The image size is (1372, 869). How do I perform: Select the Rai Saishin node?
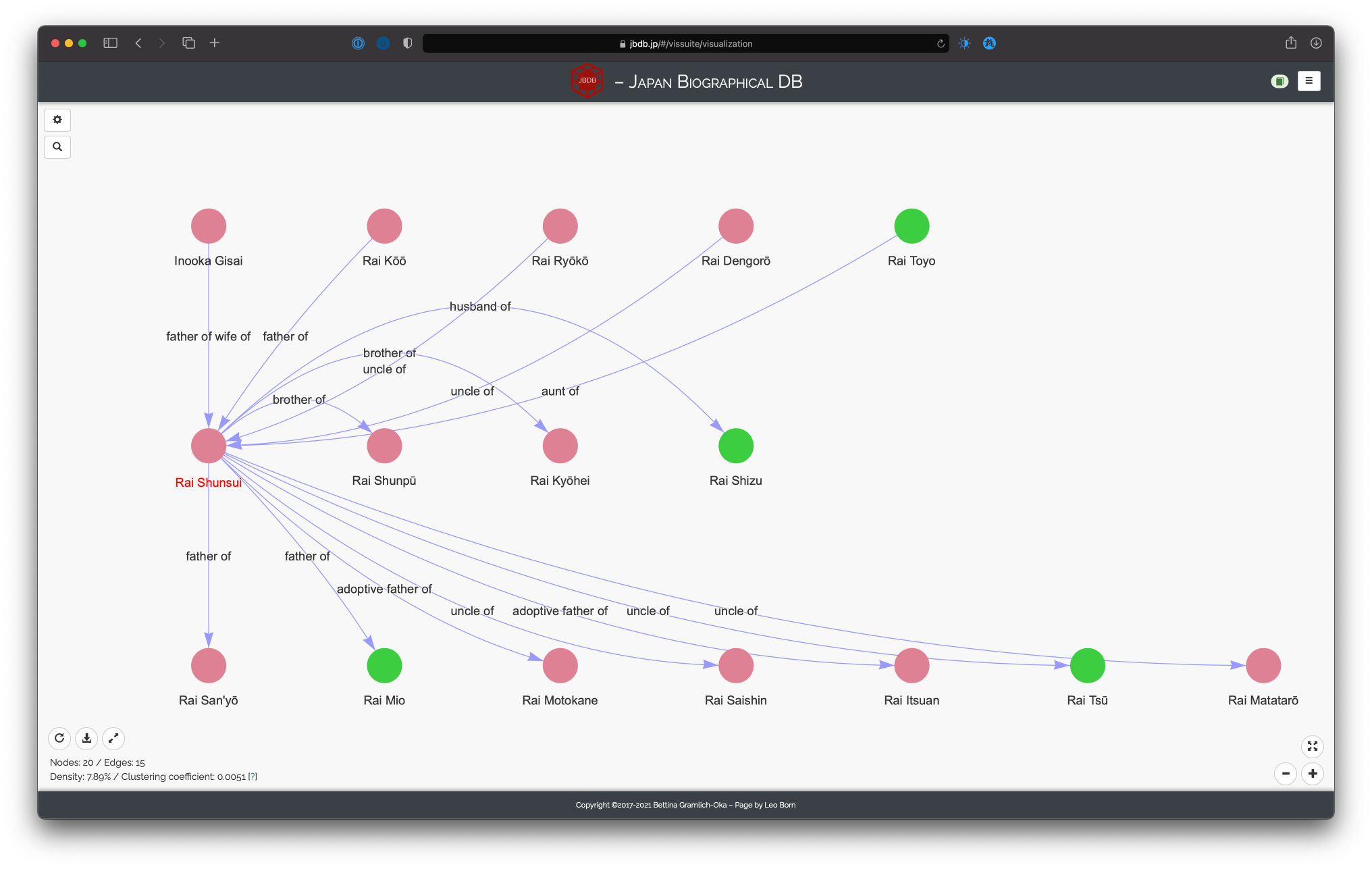pyautogui.click(x=736, y=666)
